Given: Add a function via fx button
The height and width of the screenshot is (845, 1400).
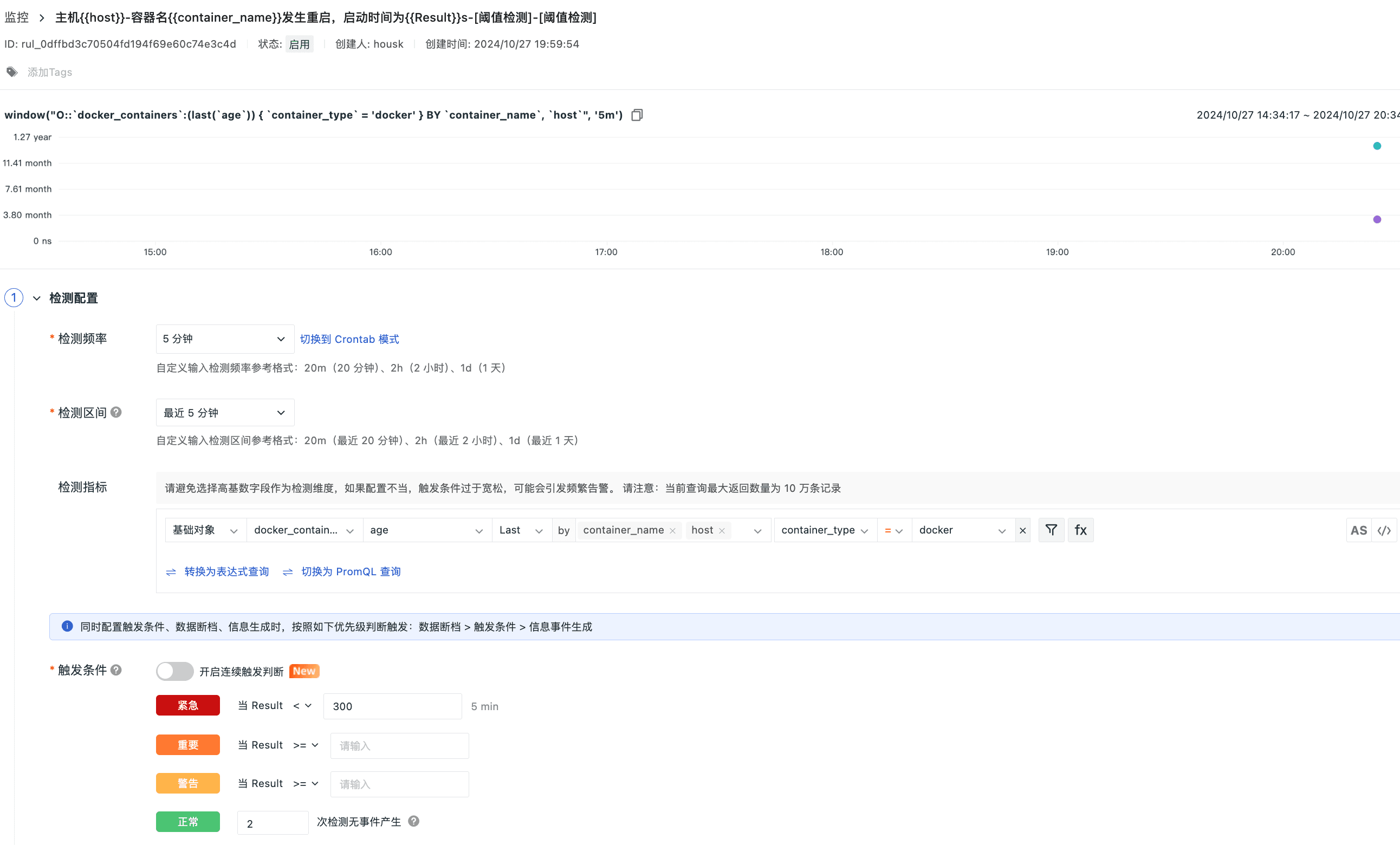Looking at the screenshot, I should [x=1080, y=530].
